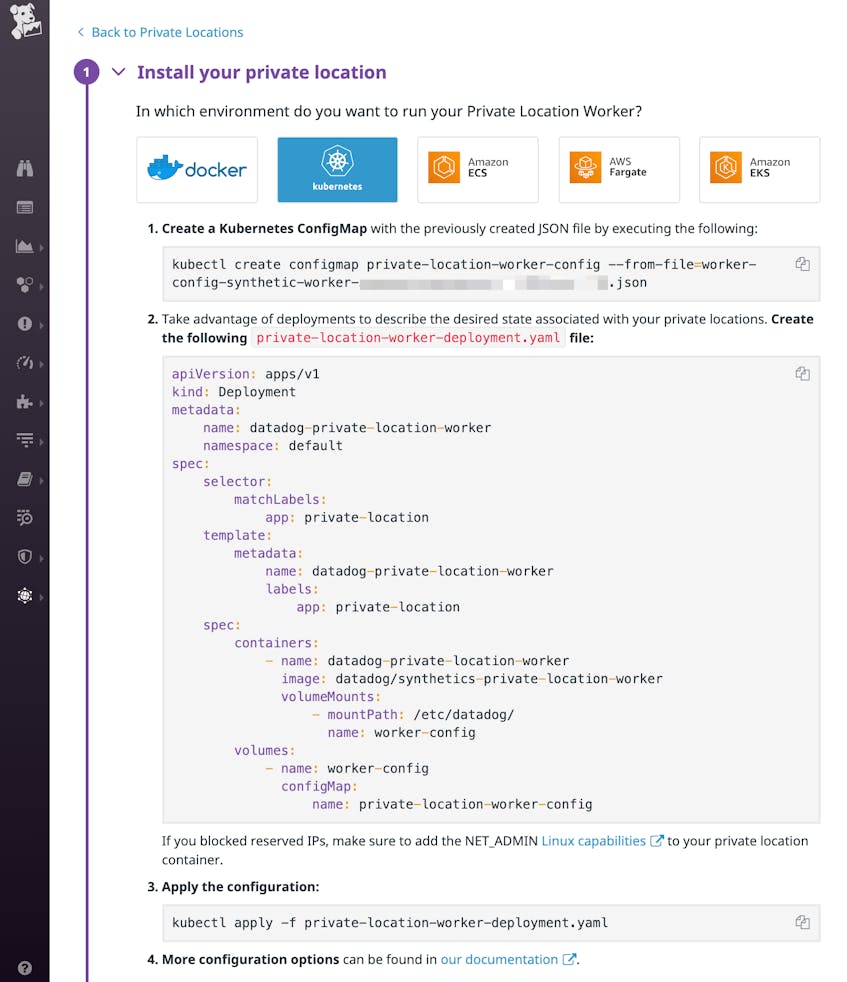Click the volumeMounts: line in YAML

pos(331,697)
